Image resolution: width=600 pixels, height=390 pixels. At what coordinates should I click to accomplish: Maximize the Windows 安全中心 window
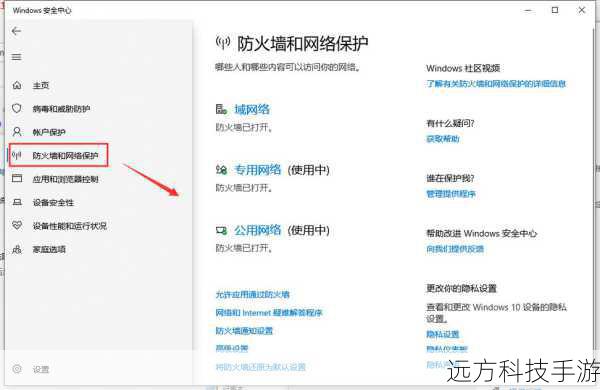point(555,10)
